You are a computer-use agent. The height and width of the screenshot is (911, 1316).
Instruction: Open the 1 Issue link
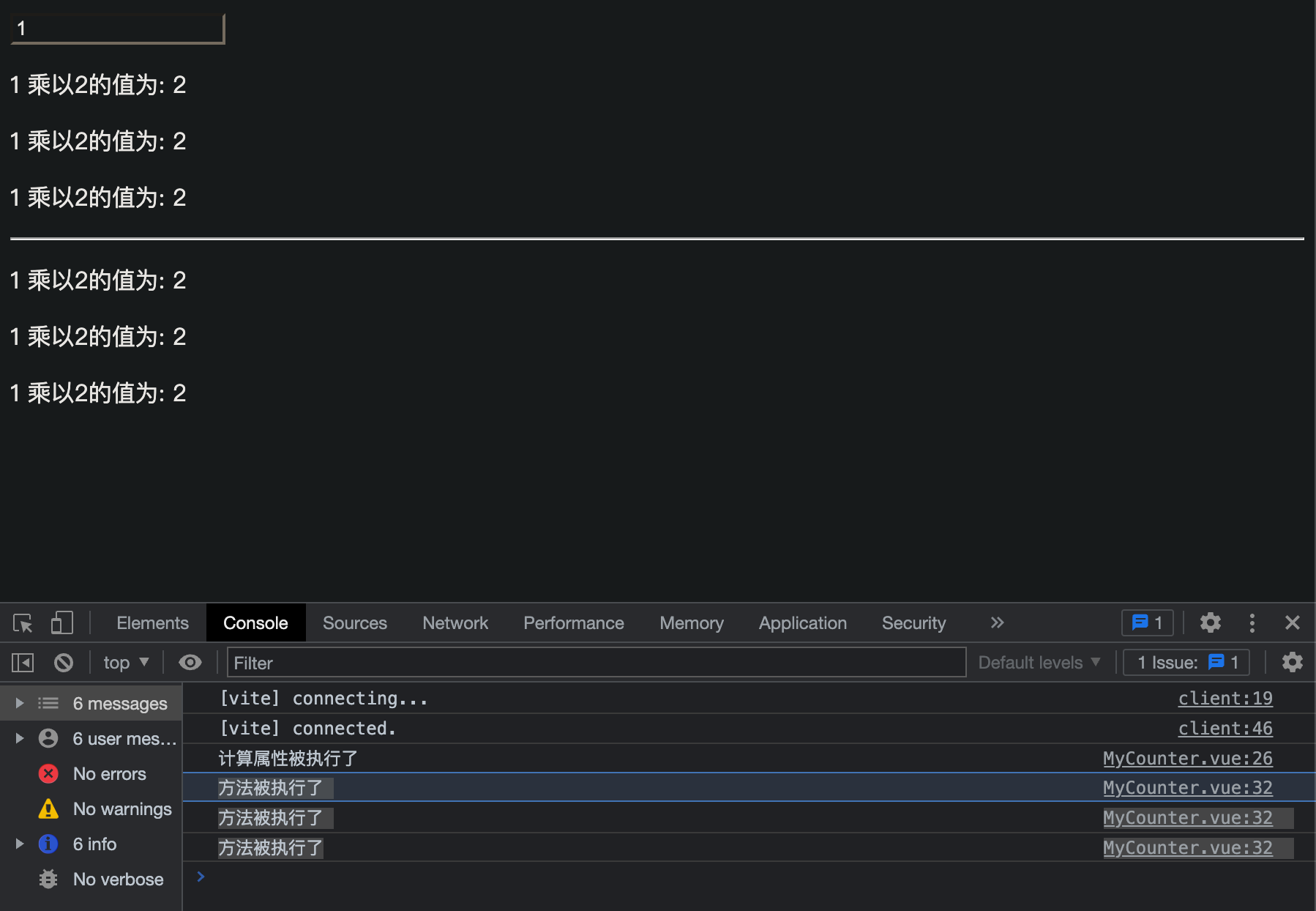(x=1187, y=663)
